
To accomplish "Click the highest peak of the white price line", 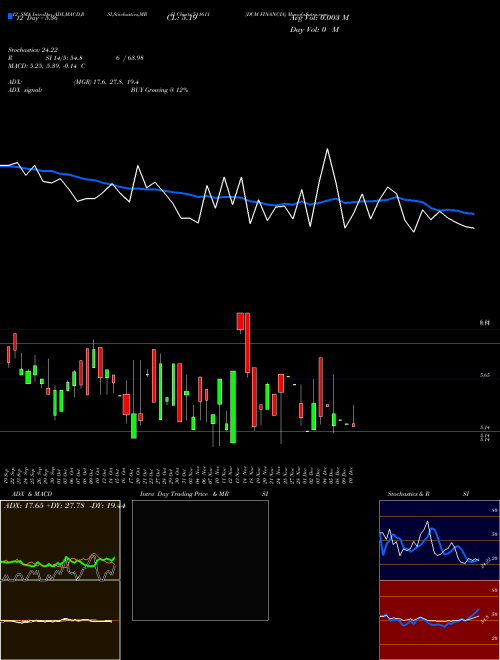I will (x=327, y=149).
